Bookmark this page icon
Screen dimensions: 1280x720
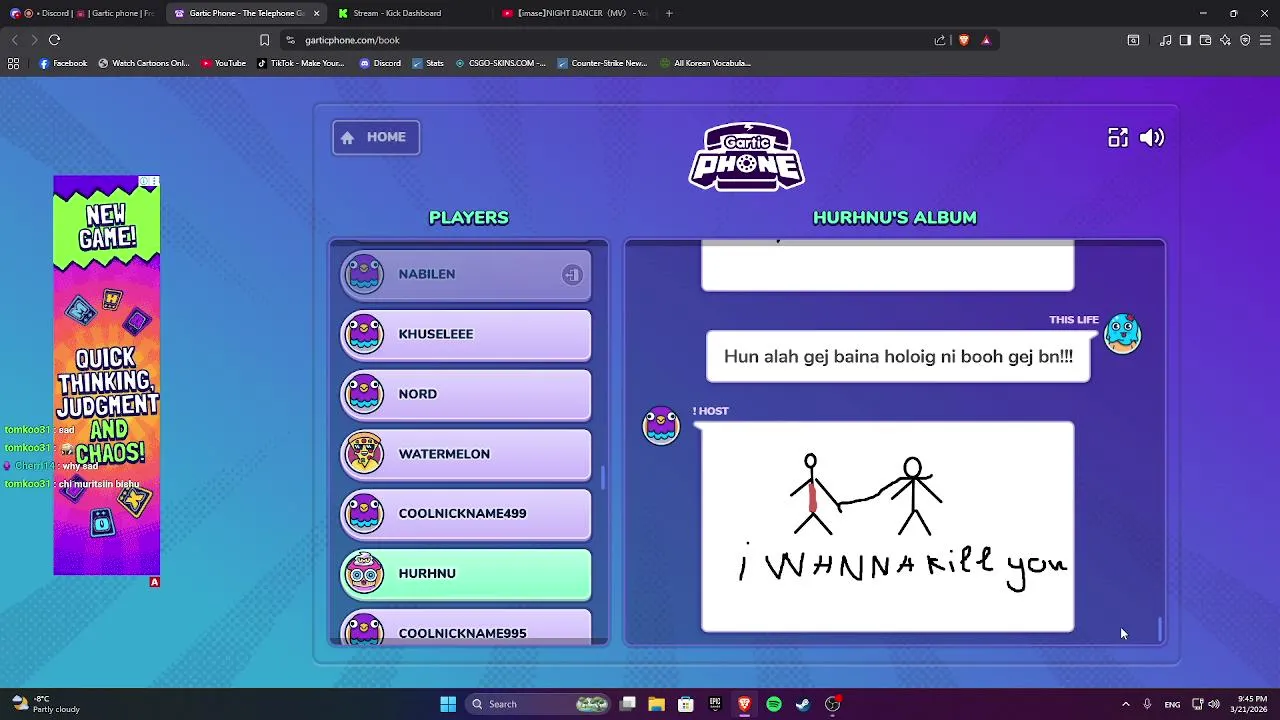pos(264,40)
